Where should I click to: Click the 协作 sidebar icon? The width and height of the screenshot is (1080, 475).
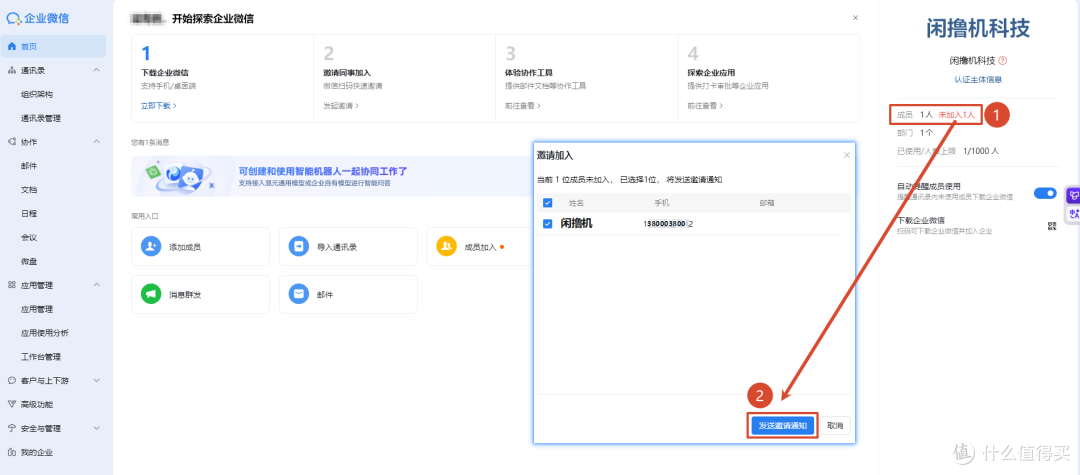(x=11, y=142)
